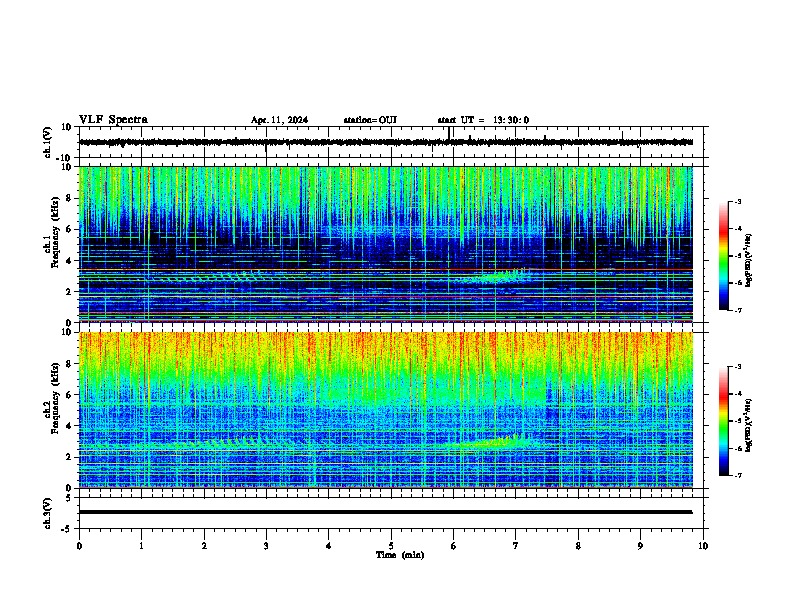Click the ch.1 colorbar log(PSD) label
This screenshot has height=612, width=792.
748,261
